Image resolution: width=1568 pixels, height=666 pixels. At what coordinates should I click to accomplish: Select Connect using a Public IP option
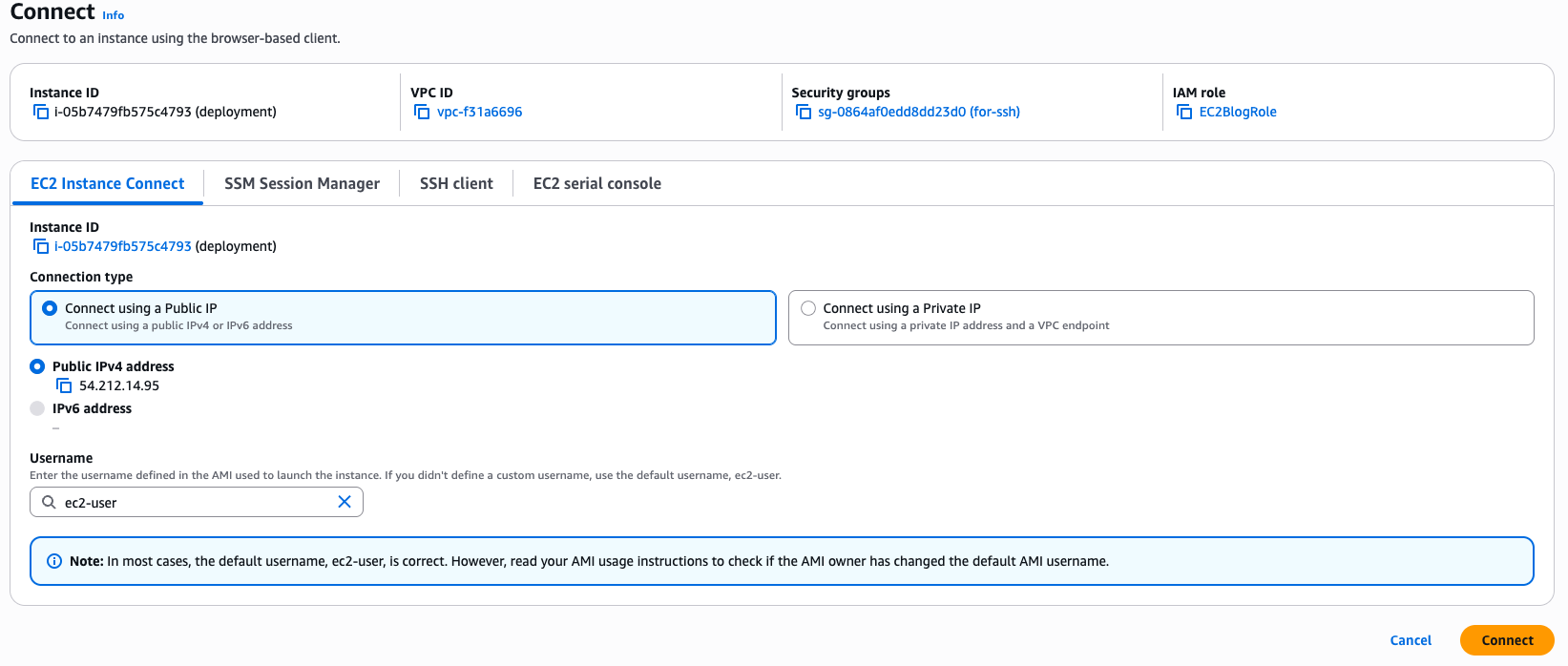[50, 308]
